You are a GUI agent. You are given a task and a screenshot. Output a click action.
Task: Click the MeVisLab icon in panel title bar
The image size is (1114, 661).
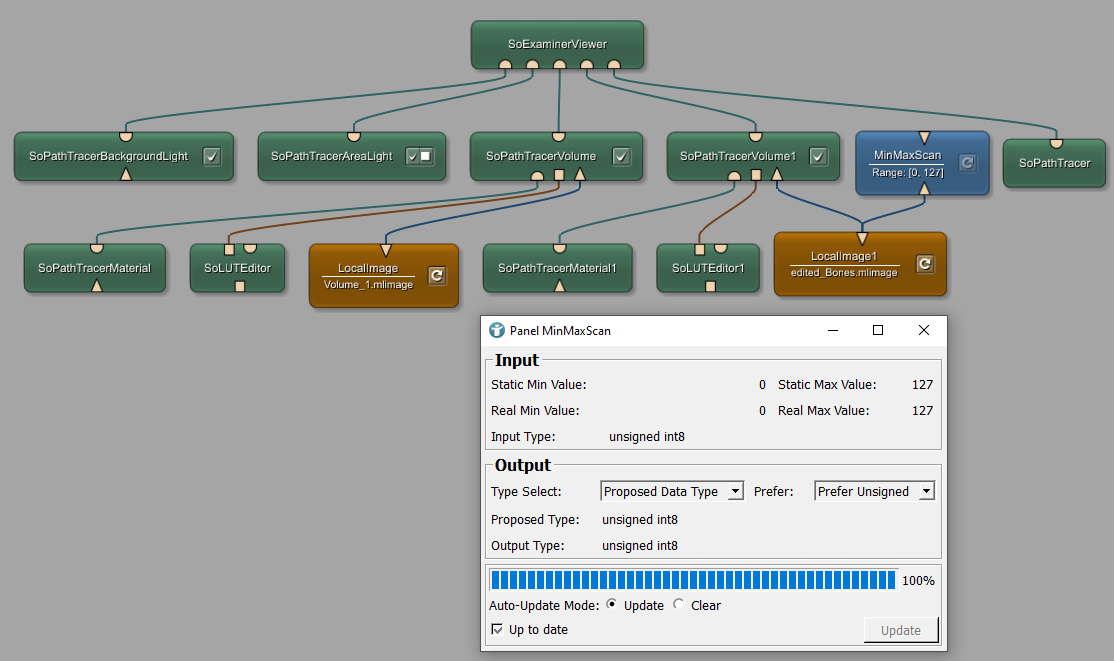(497, 331)
